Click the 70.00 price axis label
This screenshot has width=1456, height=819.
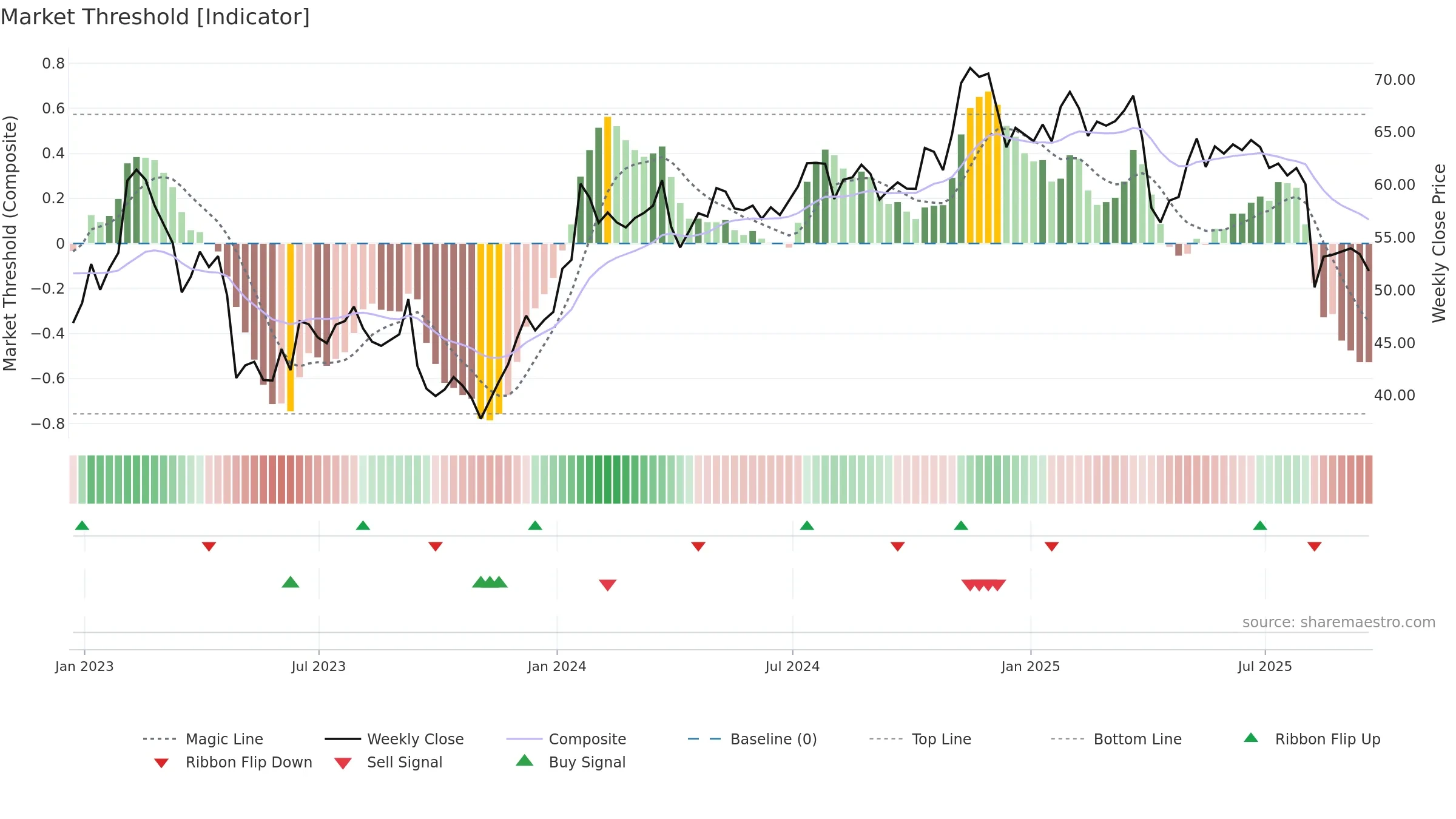[x=1395, y=80]
